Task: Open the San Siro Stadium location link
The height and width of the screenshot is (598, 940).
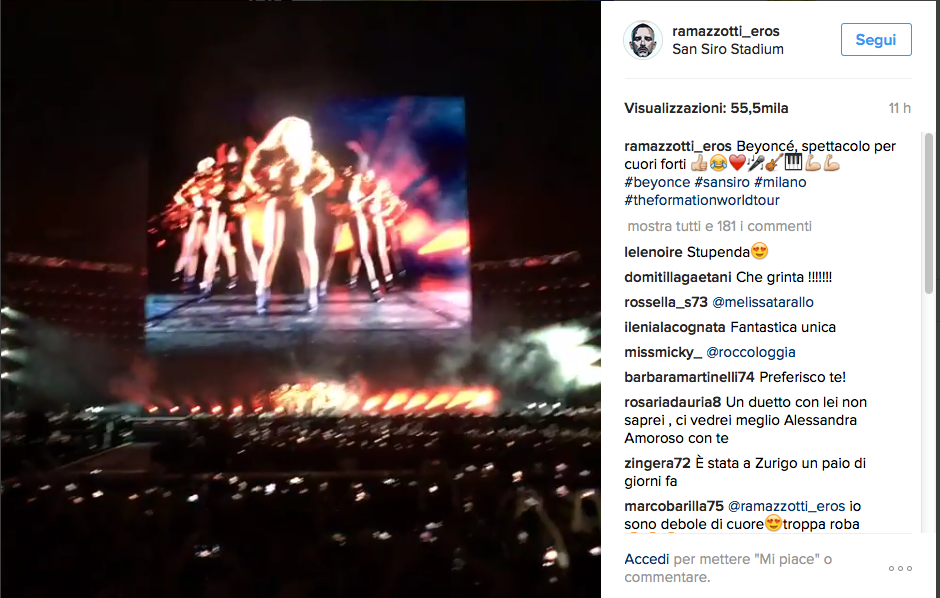Action: pyautogui.click(x=728, y=49)
